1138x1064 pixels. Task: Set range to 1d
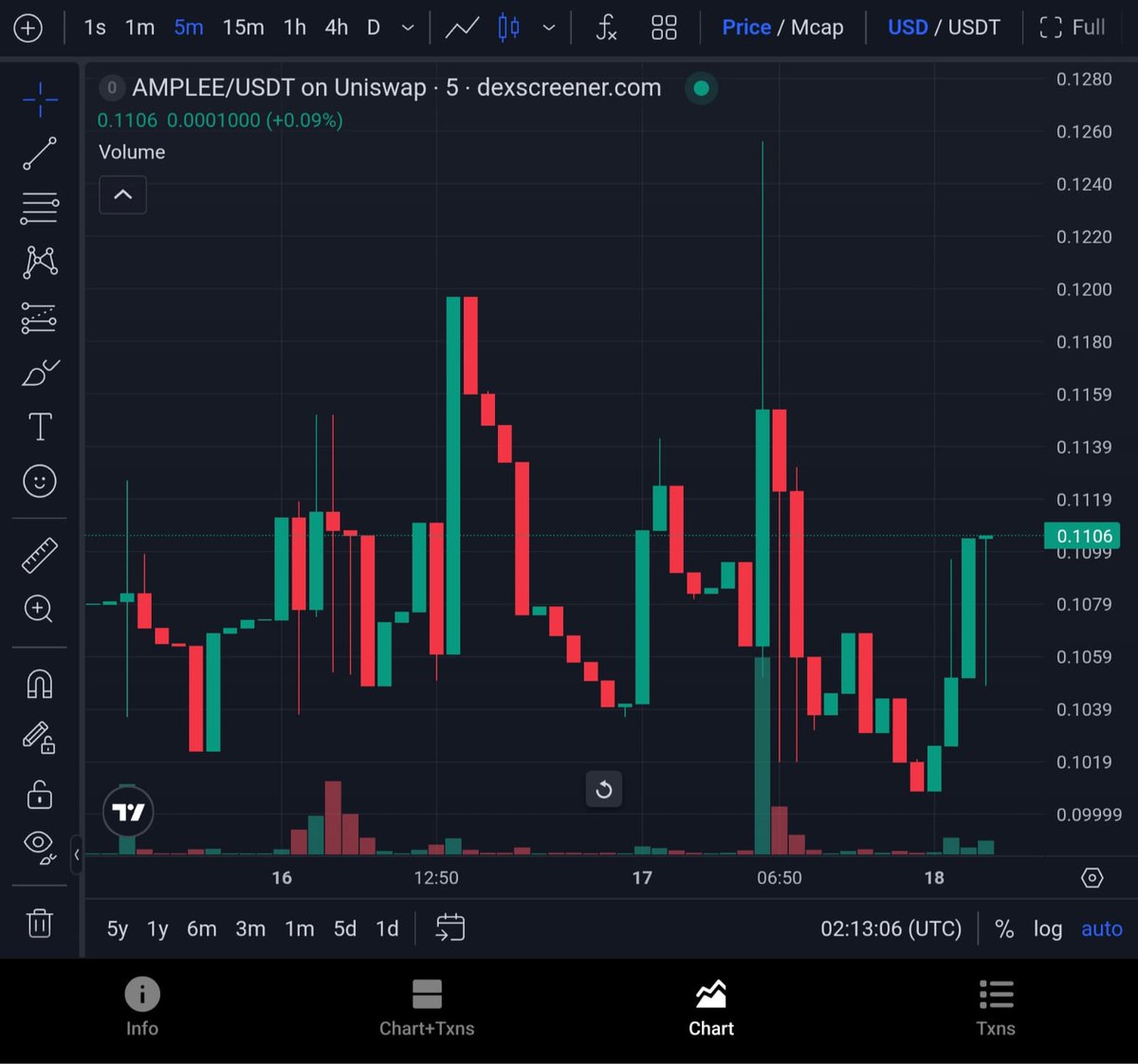[387, 928]
